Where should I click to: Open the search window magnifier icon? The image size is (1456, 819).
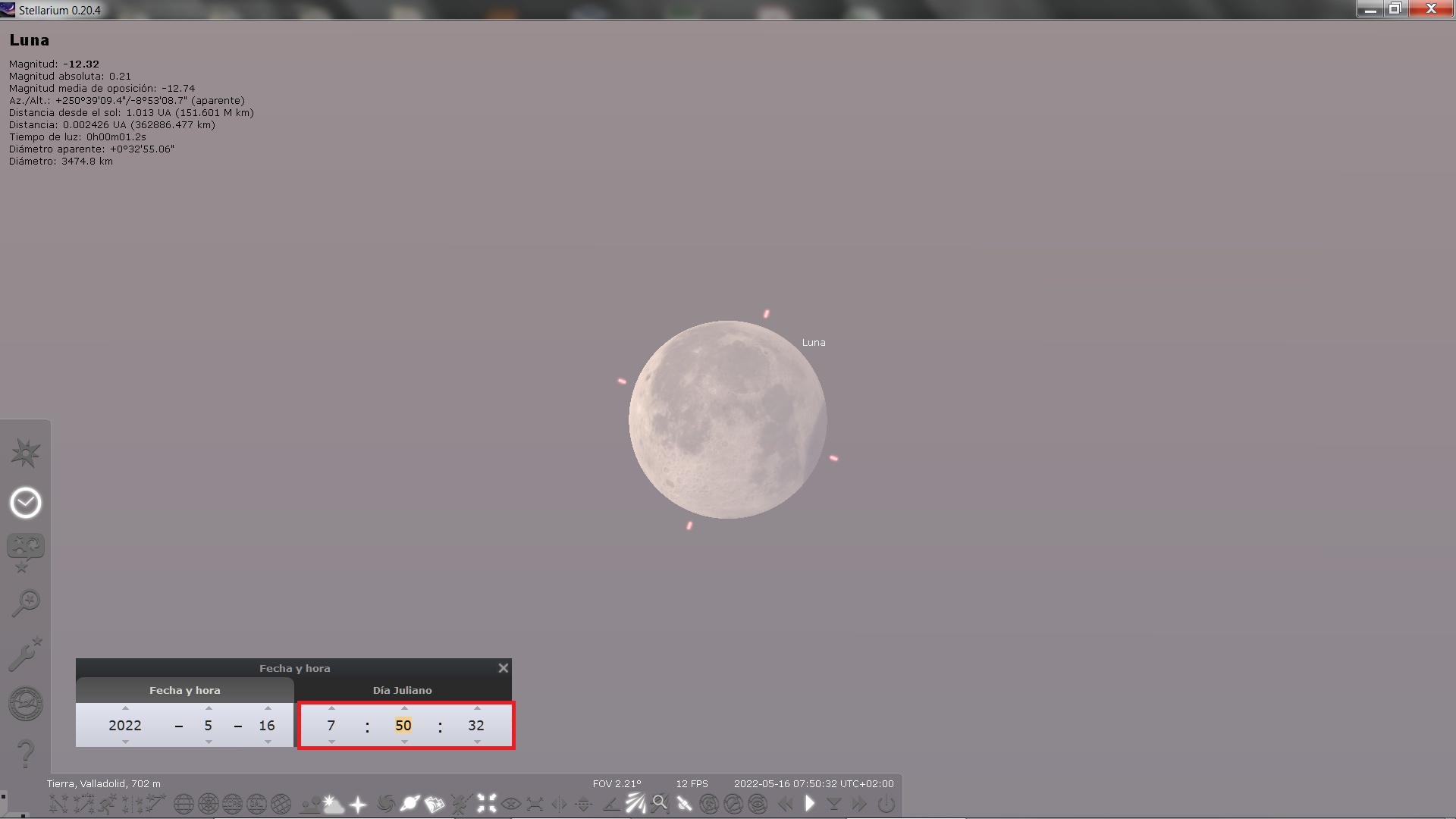pyautogui.click(x=25, y=604)
